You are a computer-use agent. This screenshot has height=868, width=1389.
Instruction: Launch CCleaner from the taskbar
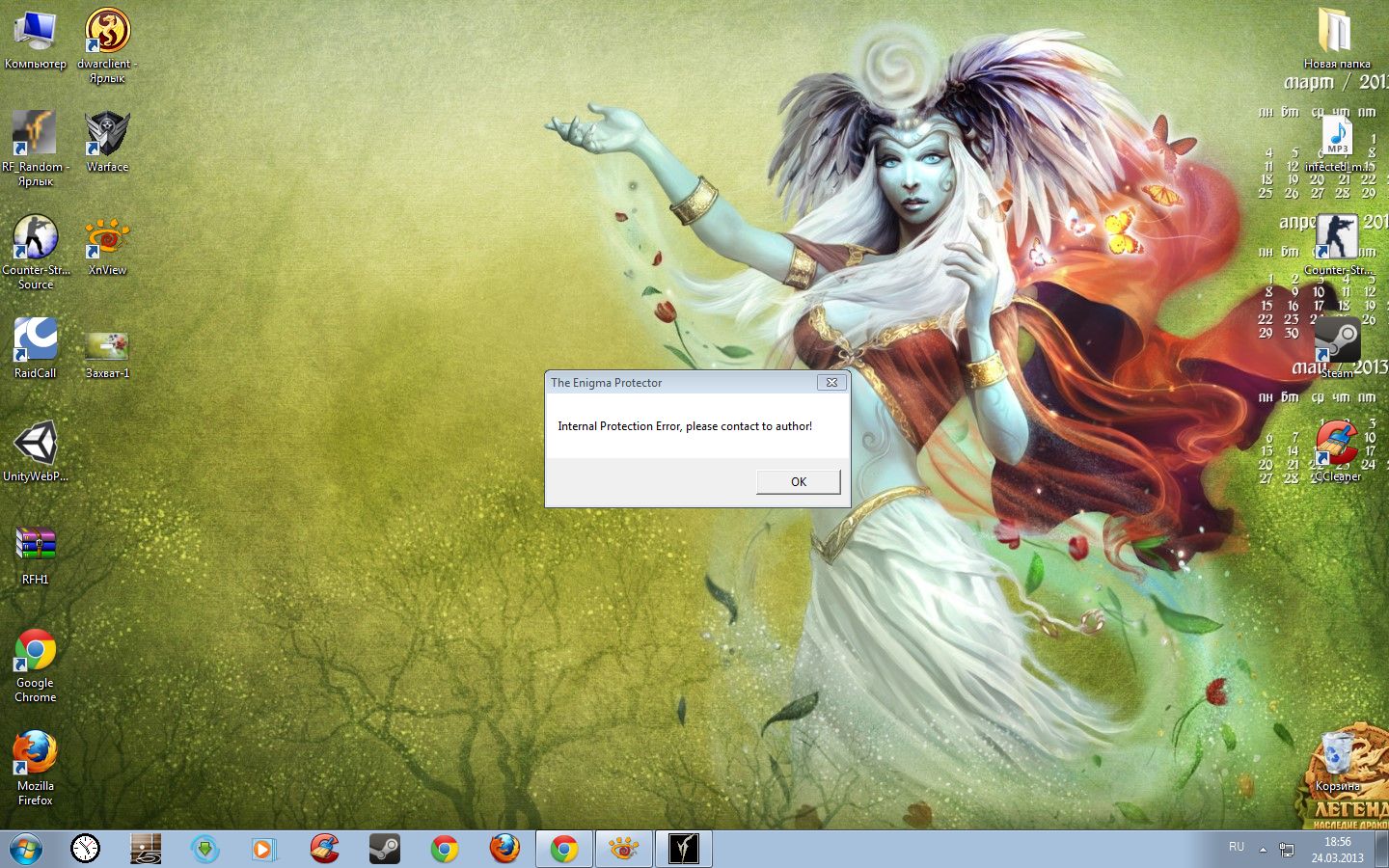point(325,849)
